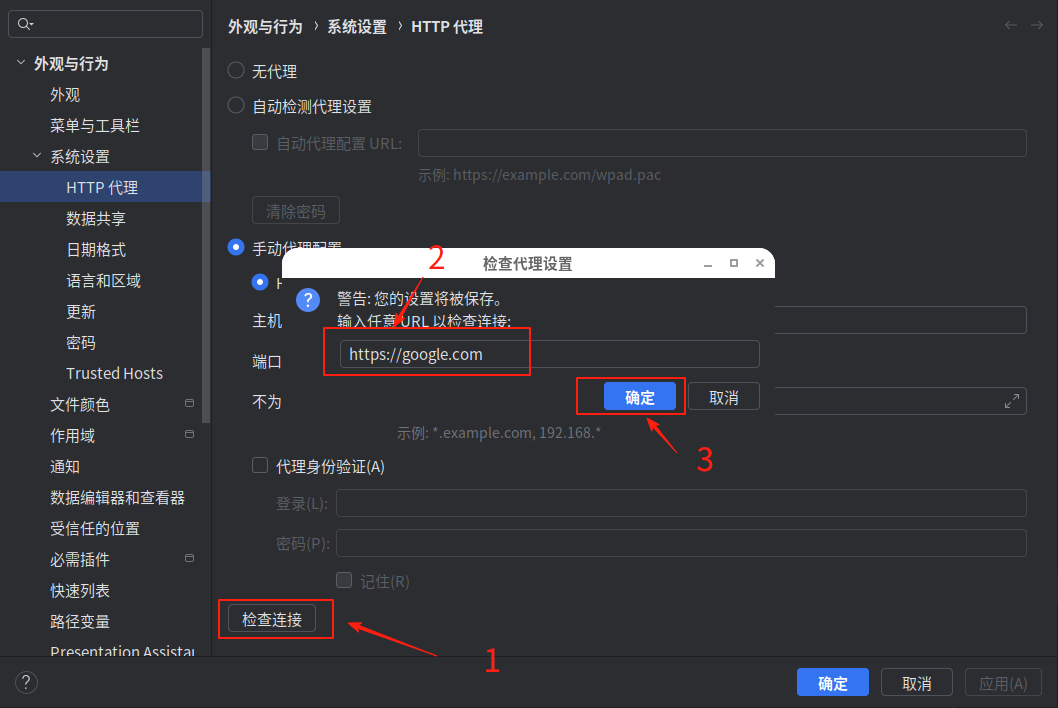Collapse the 外观与行为 sidebar section

pos(20,62)
